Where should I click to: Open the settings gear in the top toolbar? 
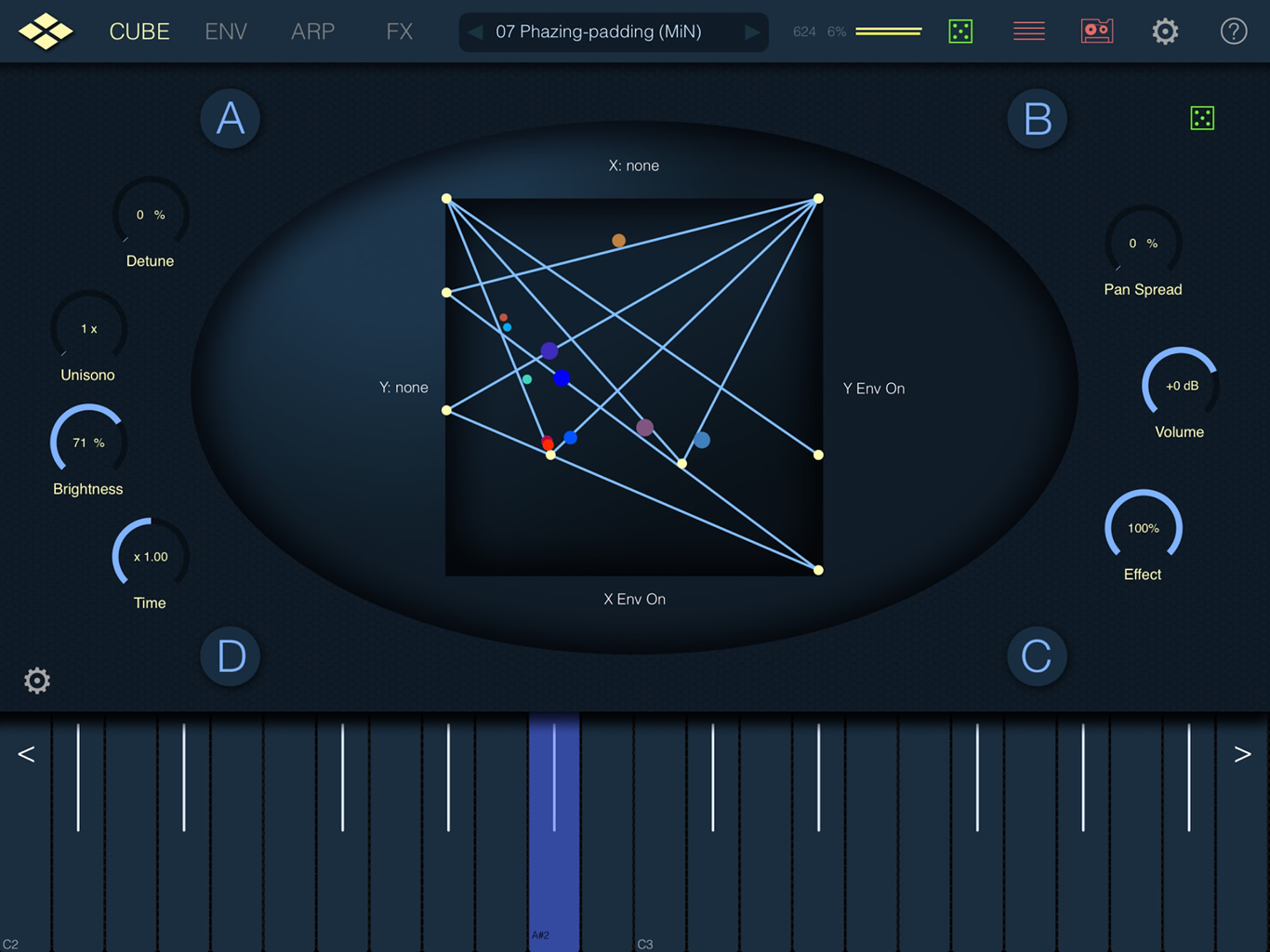click(x=1165, y=31)
